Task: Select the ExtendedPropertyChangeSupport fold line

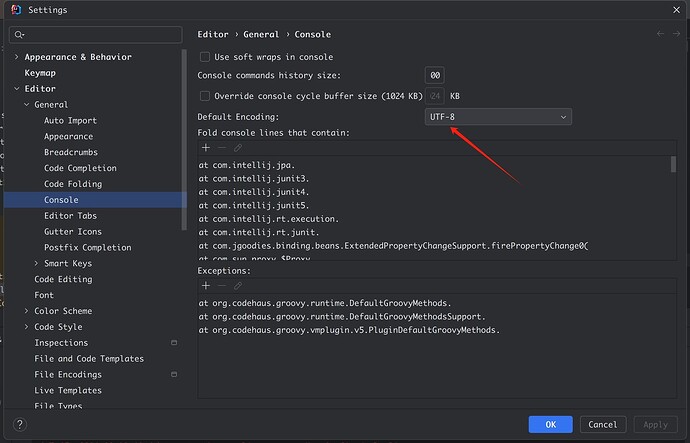Action: pos(393,246)
